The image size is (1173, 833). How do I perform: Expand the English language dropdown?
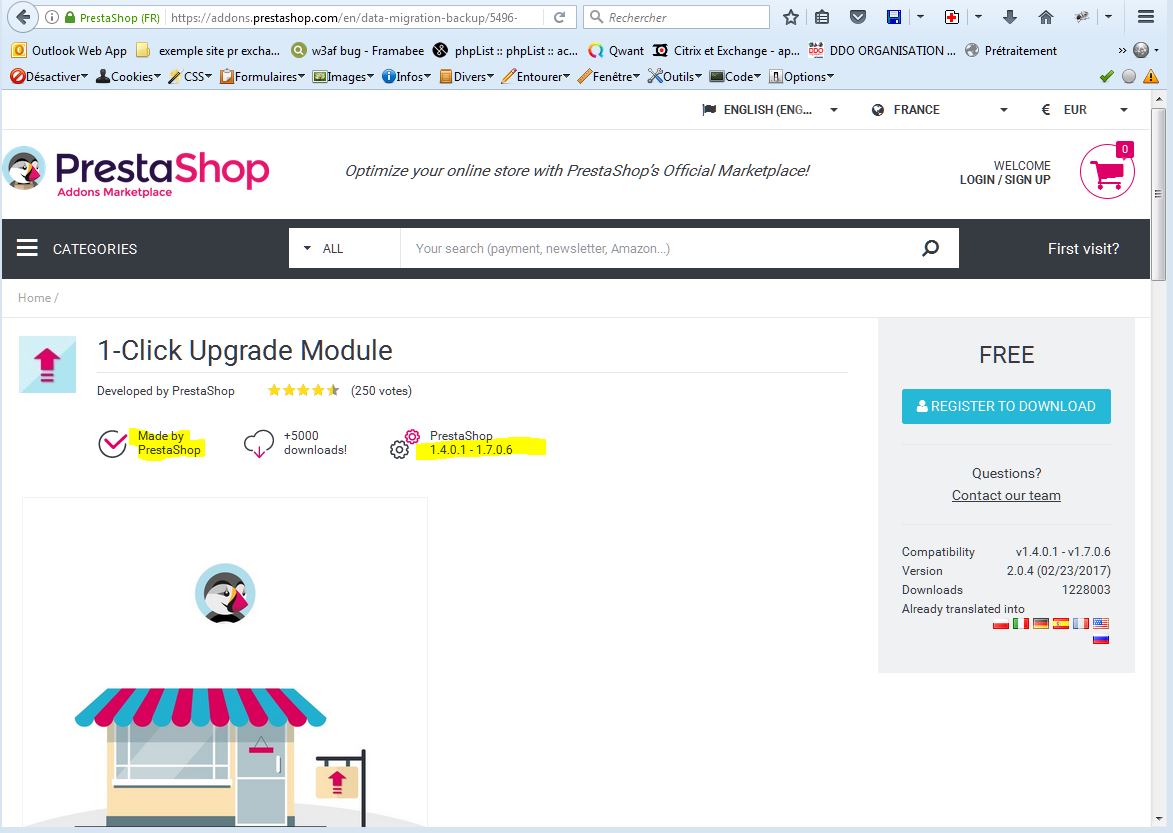770,110
